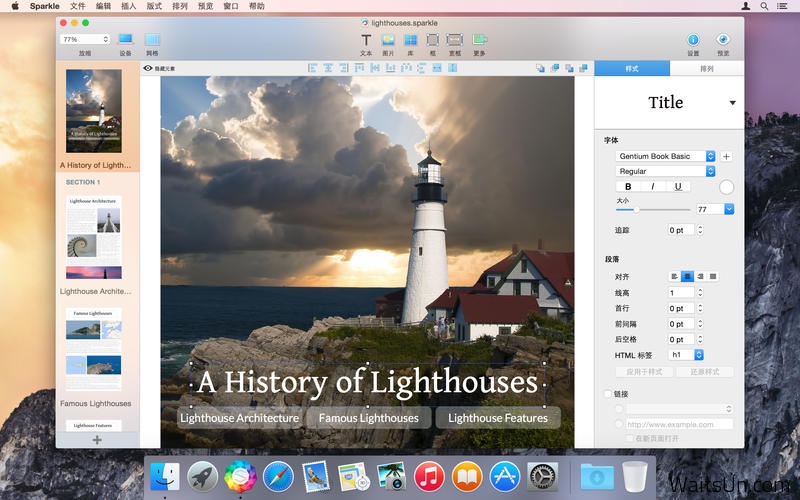Toggle the 隐藏元素 hidden elements eye

[x=148, y=68]
